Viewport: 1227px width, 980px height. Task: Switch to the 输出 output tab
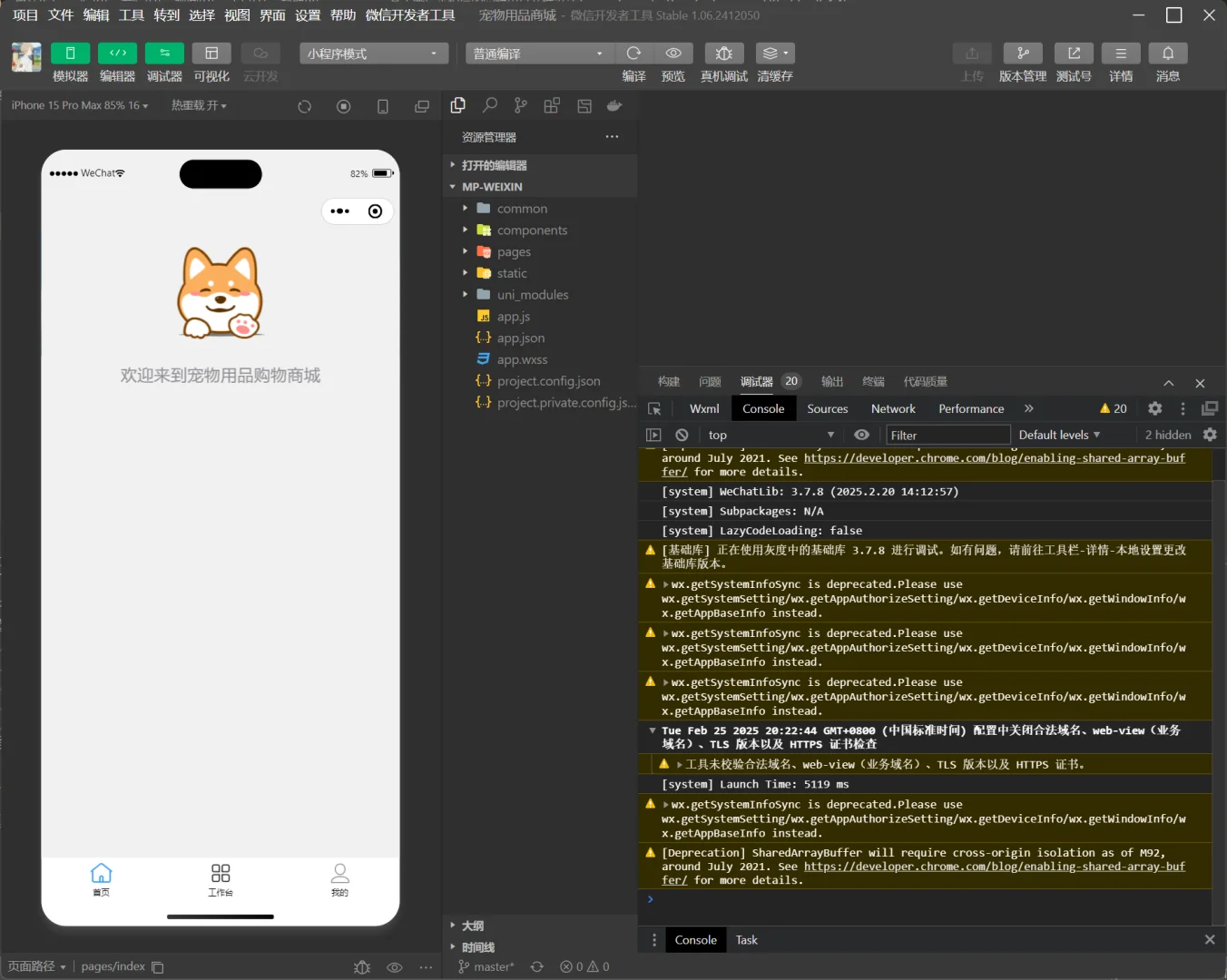coord(832,382)
